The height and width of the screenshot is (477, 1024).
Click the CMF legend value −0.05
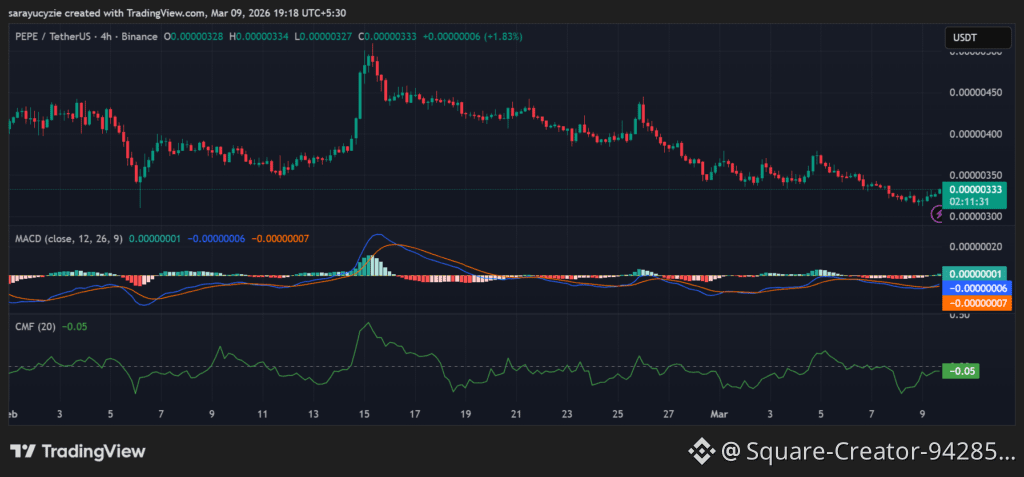coord(72,326)
